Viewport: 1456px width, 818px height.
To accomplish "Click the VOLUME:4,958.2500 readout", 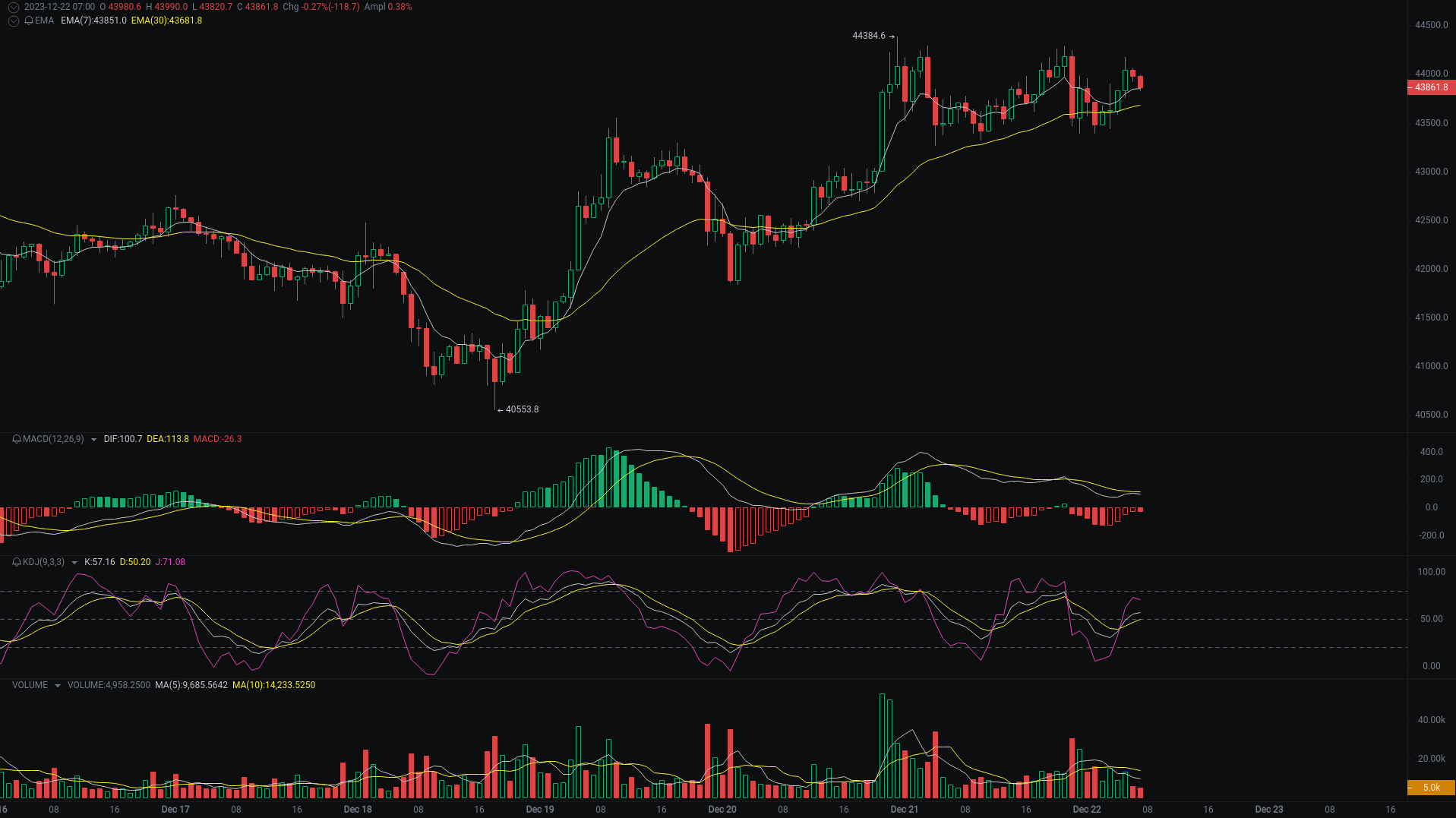I will click(109, 685).
